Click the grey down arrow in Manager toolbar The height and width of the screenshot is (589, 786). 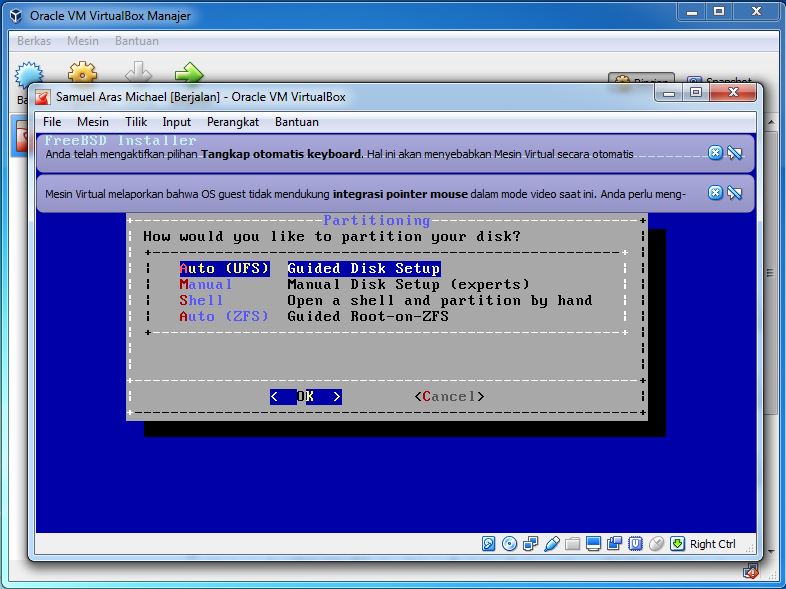click(138, 72)
